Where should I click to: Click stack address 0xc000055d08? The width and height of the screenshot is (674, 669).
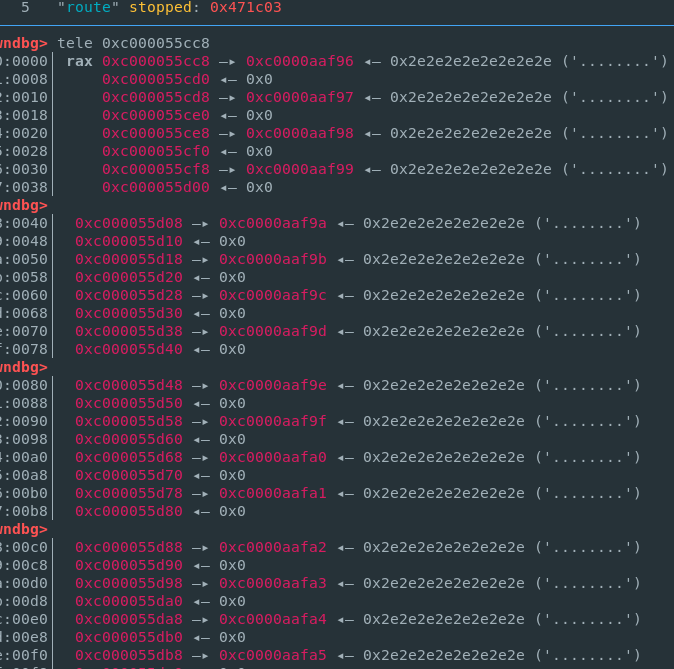(x=129, y=223)
